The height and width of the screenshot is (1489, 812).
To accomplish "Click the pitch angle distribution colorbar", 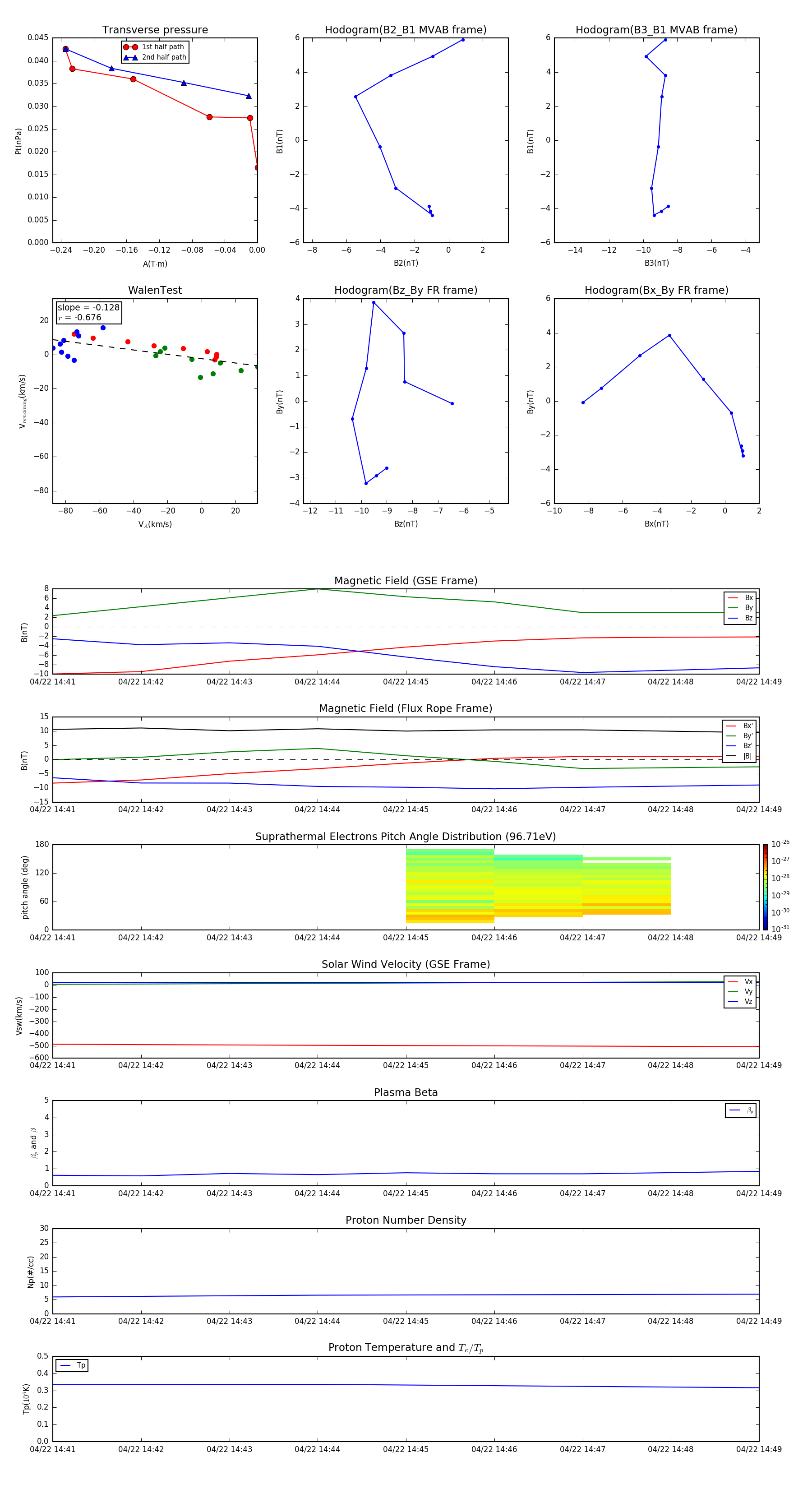I will click(x=765, y=887).
